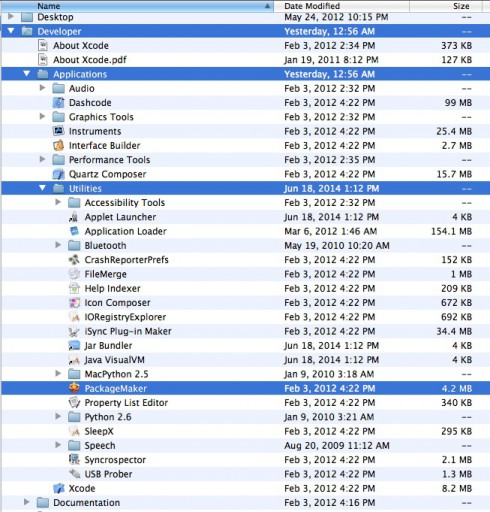Select the Application Loader icon
The width and height of the screenshot is (490, 512).
(74, 231)
